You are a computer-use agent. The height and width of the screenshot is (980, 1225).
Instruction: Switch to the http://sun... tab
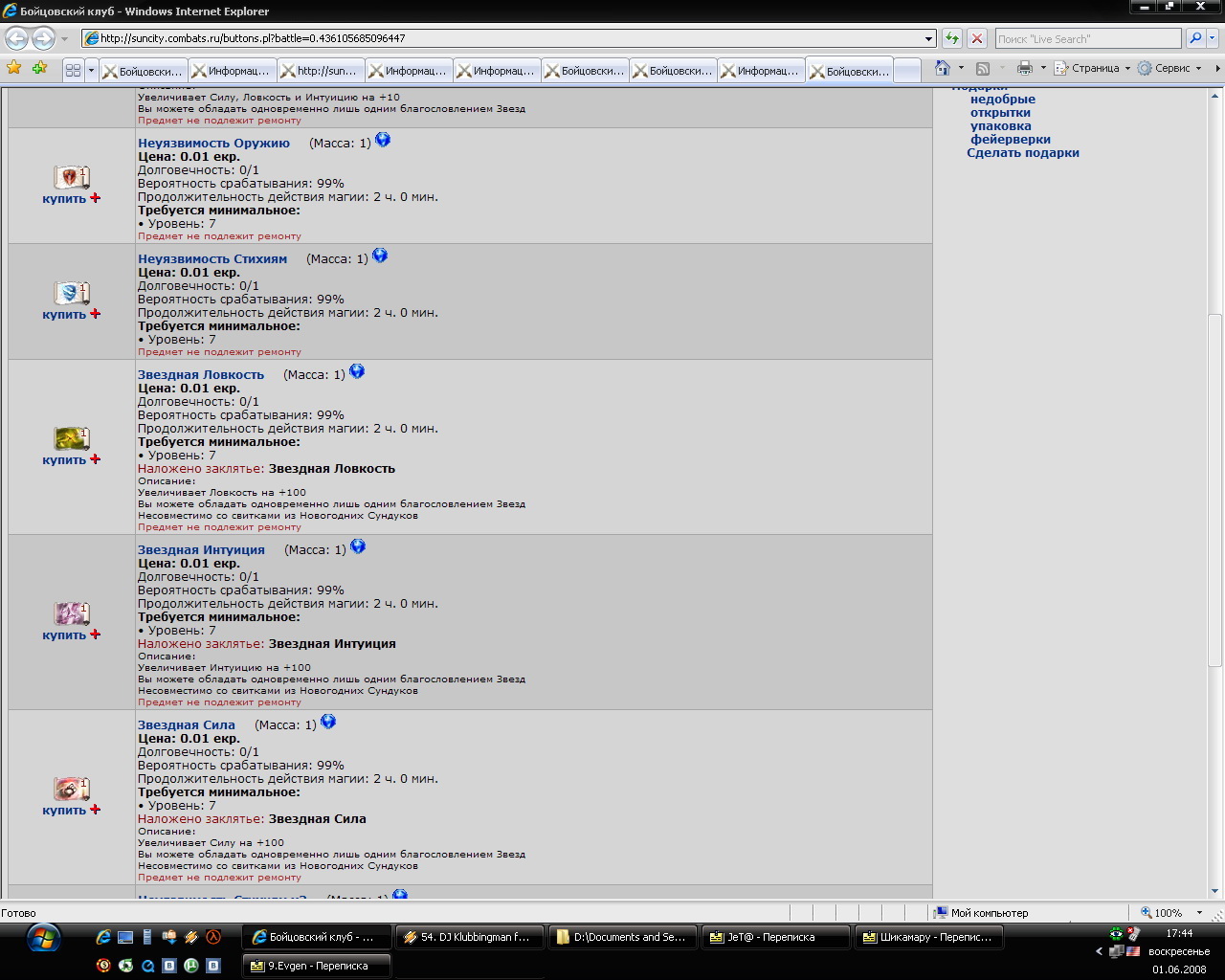tap(321, 71)
